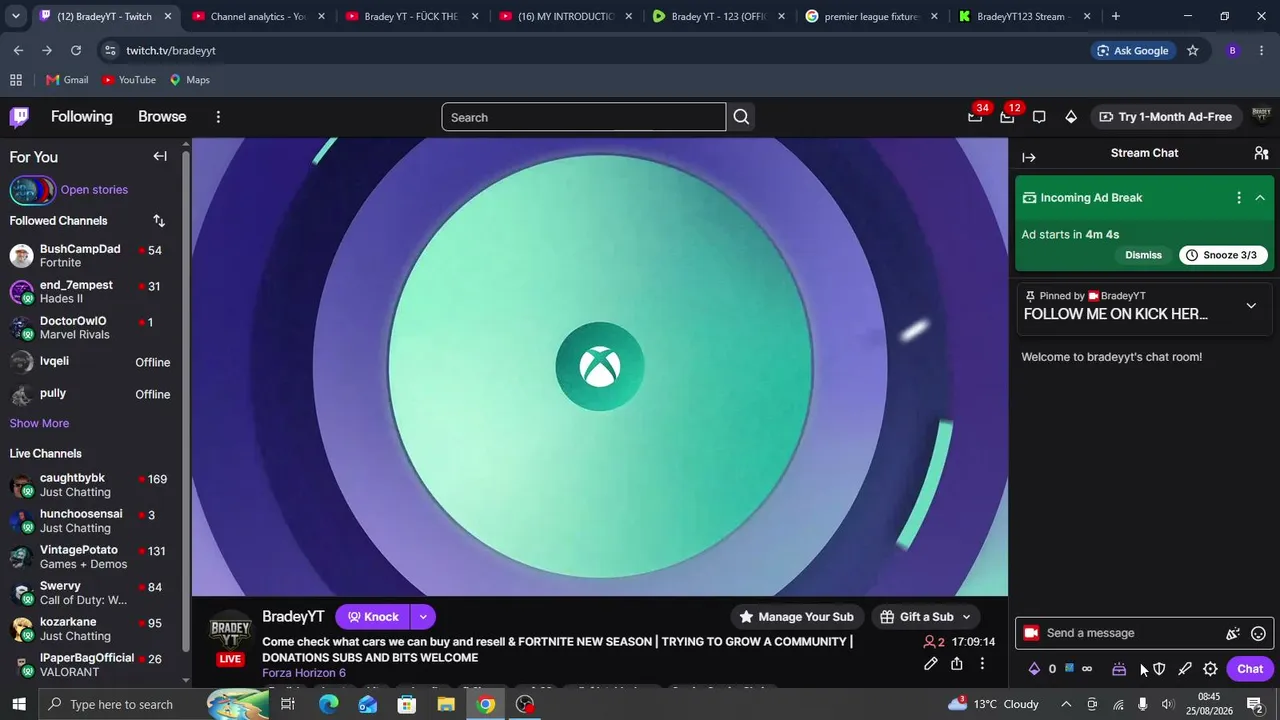This screenshot has width=1280, height=720.
Task: Open Microsoft Edge from the taskbar
Action: tap(329, 705)
